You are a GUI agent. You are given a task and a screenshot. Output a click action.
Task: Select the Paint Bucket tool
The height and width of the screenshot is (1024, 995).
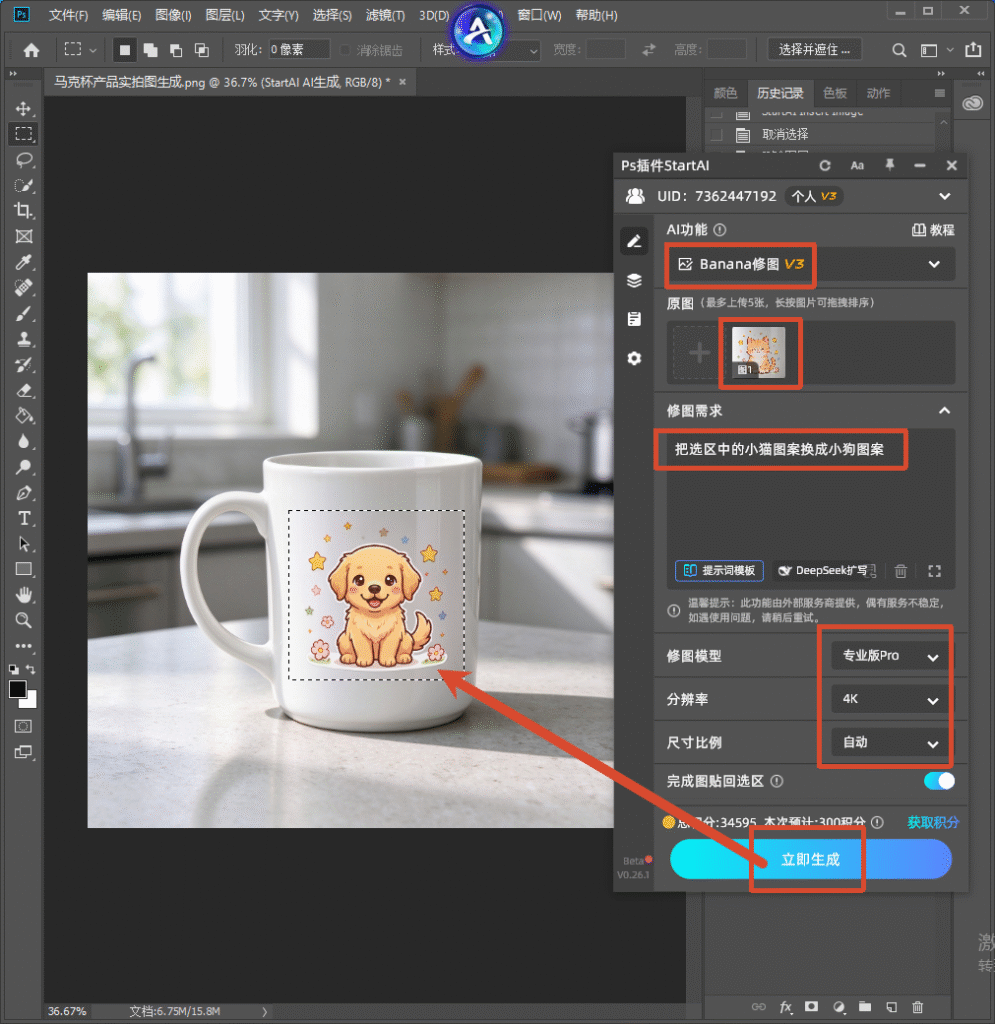point(24,416)
